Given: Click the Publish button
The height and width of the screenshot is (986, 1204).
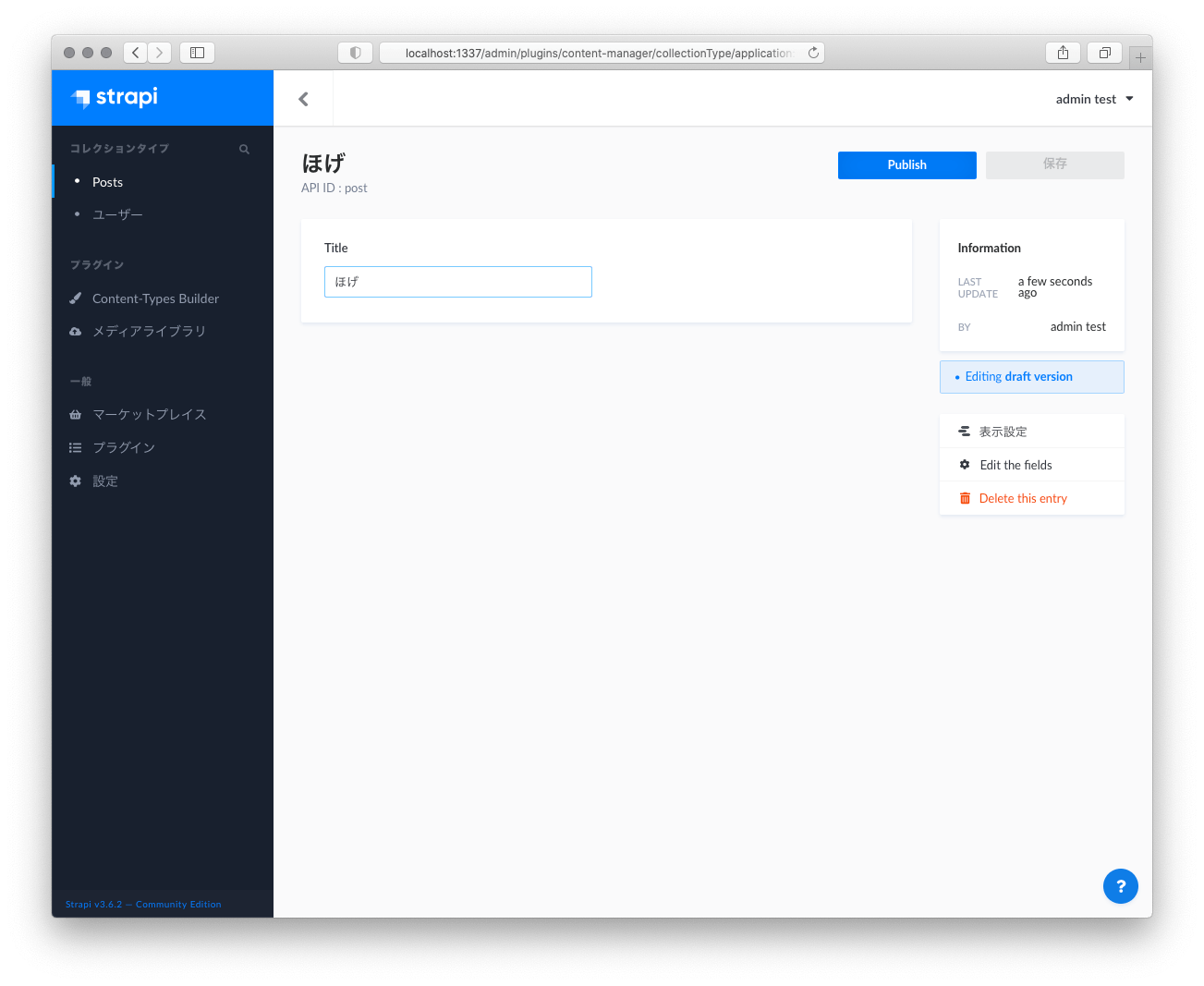Looking at the screenshot, I should click(x=906, y=165).
